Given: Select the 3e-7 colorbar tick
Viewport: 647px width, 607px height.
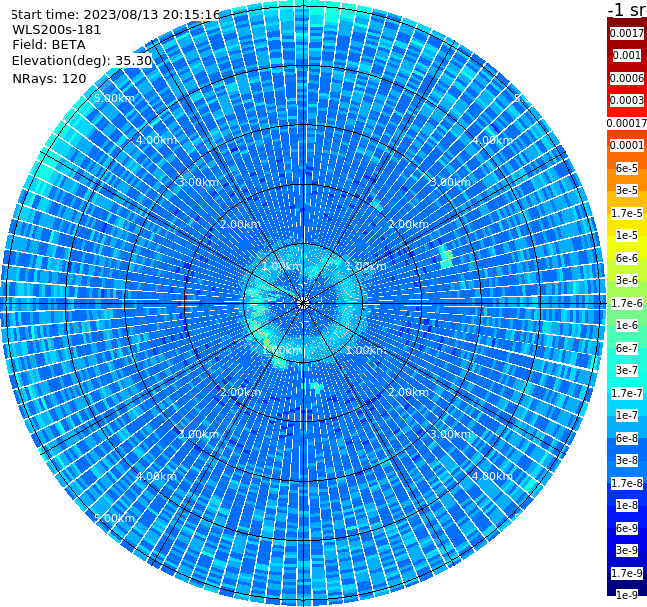Looking at the screenshot, I should point(627,370).
